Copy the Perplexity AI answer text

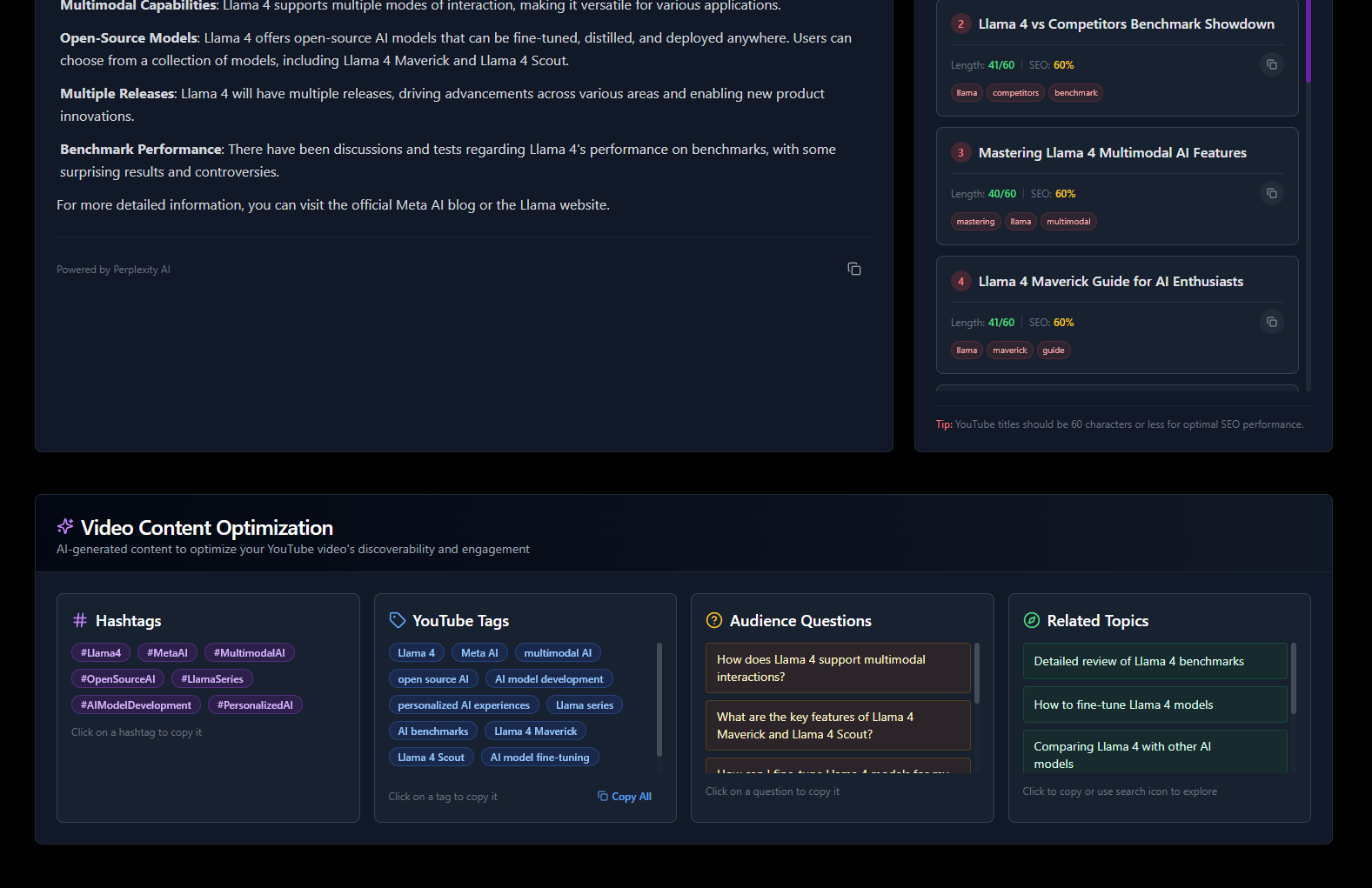(x=854, y=269)
